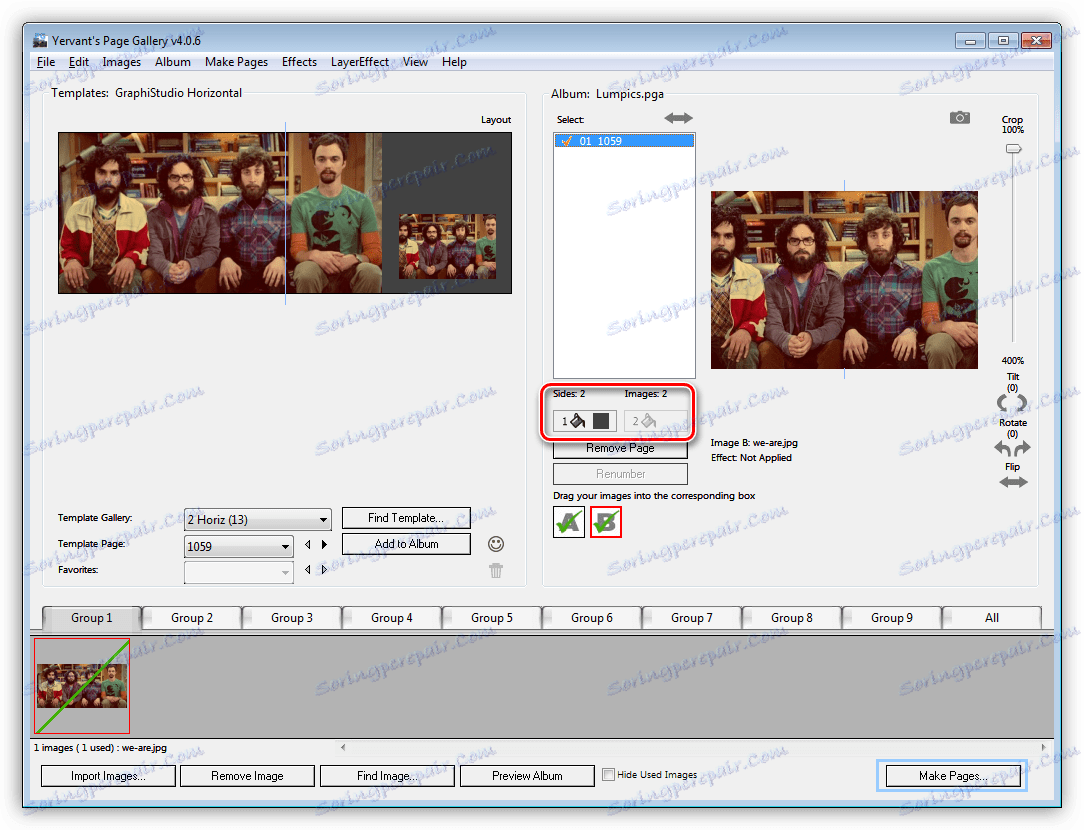Switch to Group 6 tab

point(592,618)
